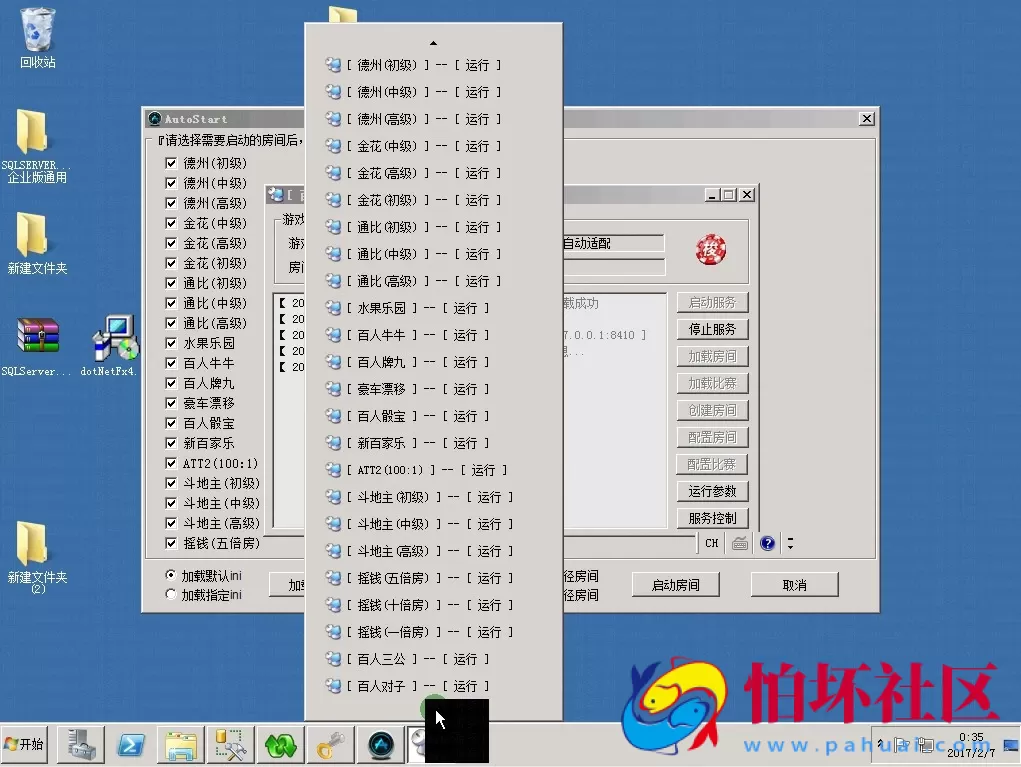Open the CH input language selector

pyautogui.click(x=711, y=543)
